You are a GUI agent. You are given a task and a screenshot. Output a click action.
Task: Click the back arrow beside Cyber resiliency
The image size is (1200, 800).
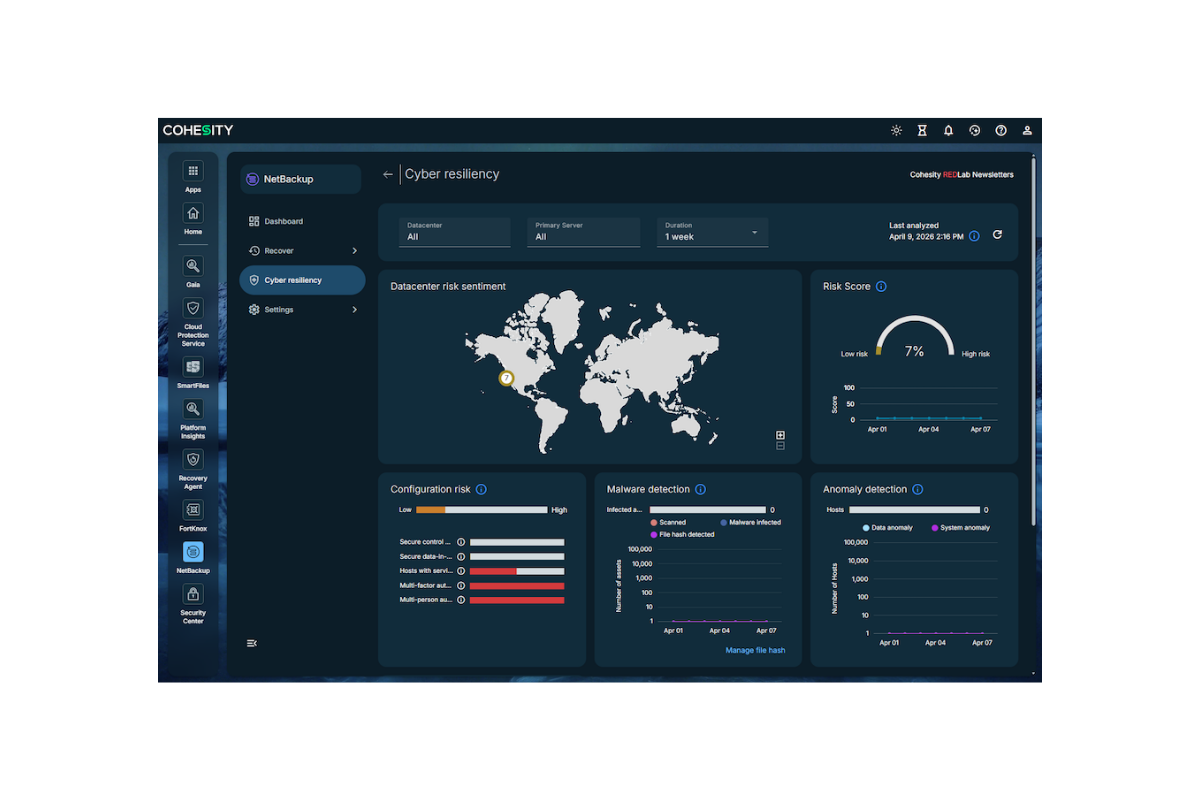[x=388, y=174]
